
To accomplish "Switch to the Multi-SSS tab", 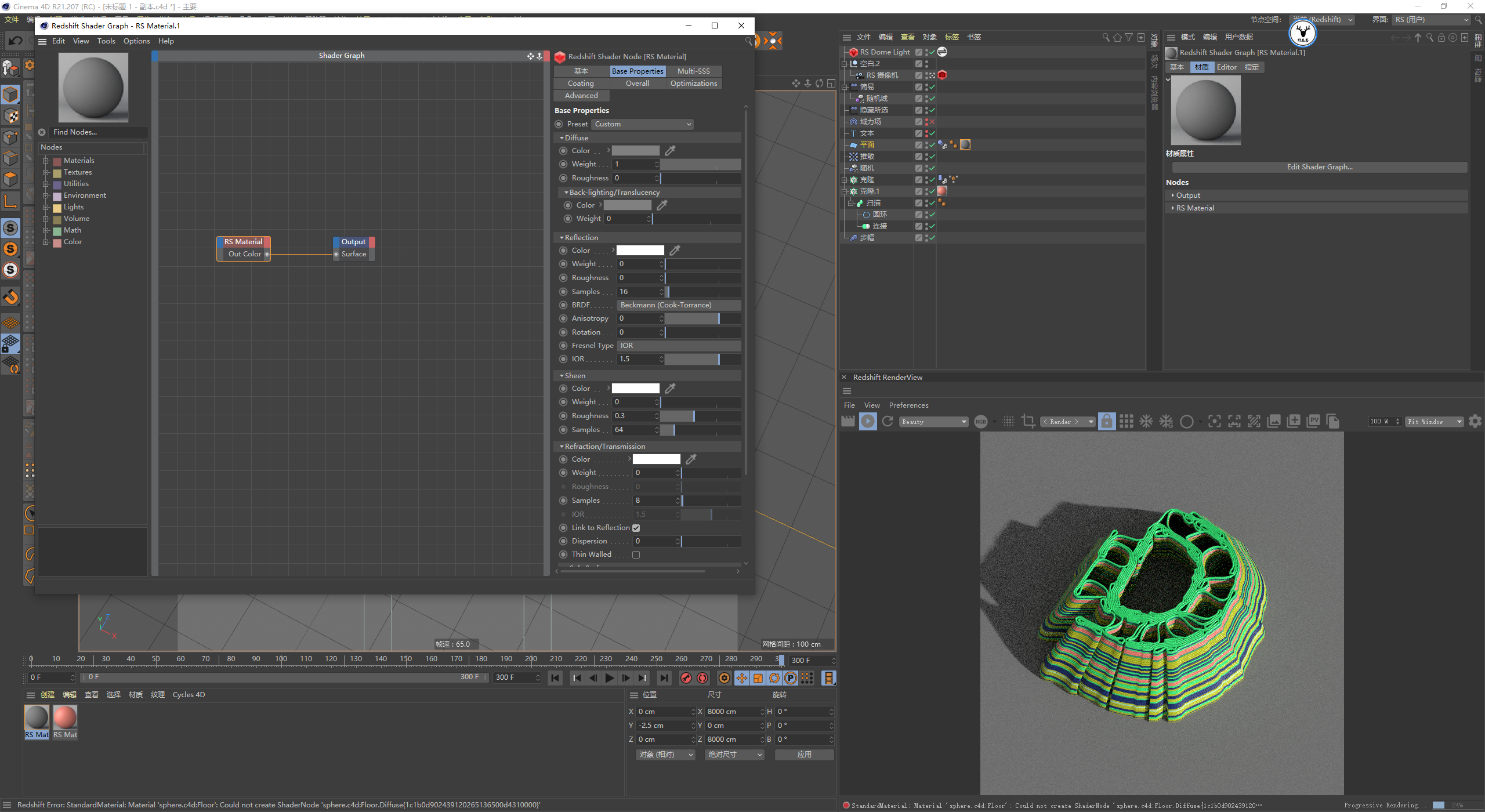I will point(693,71).
